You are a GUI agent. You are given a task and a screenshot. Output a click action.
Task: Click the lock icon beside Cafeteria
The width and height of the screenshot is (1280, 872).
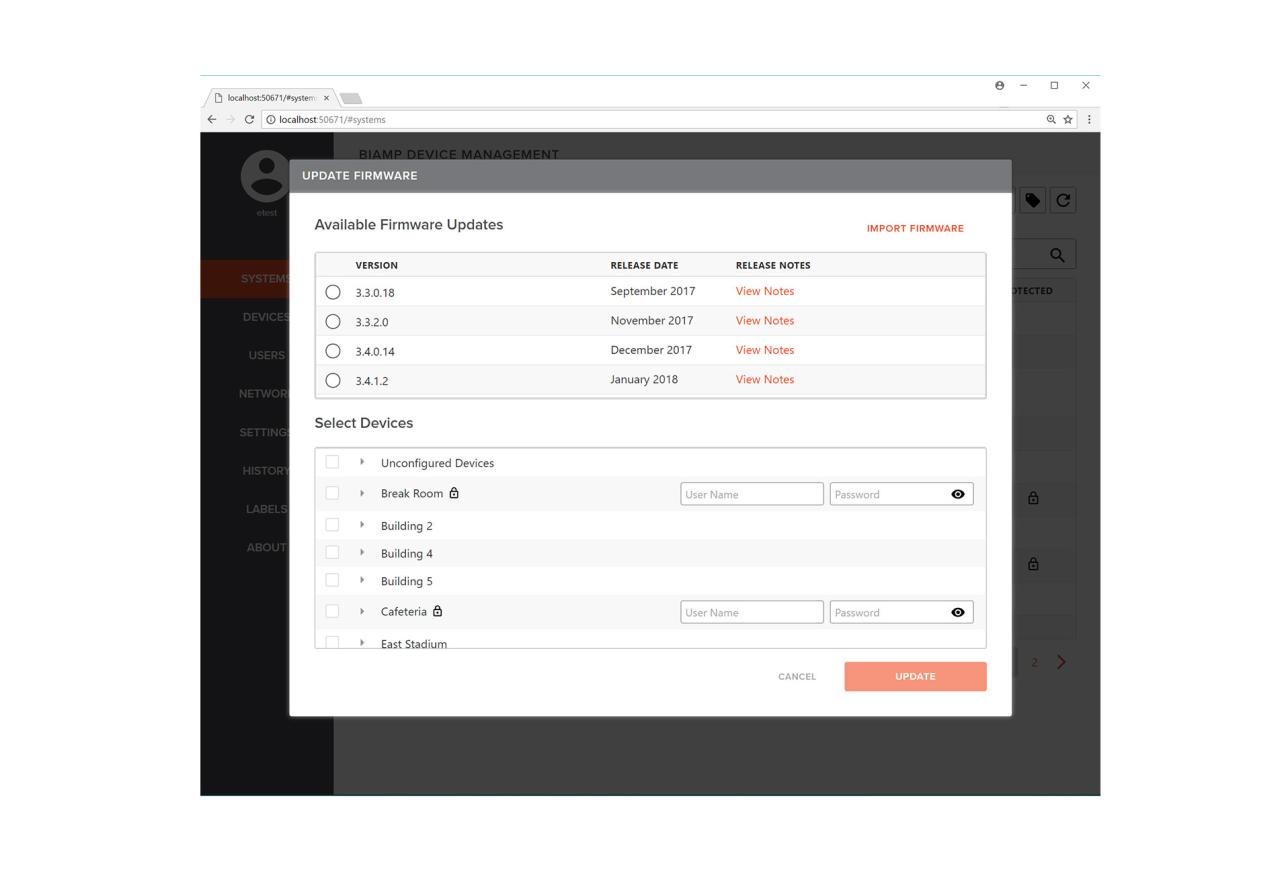pyautogui.click(x=437, y=610)
